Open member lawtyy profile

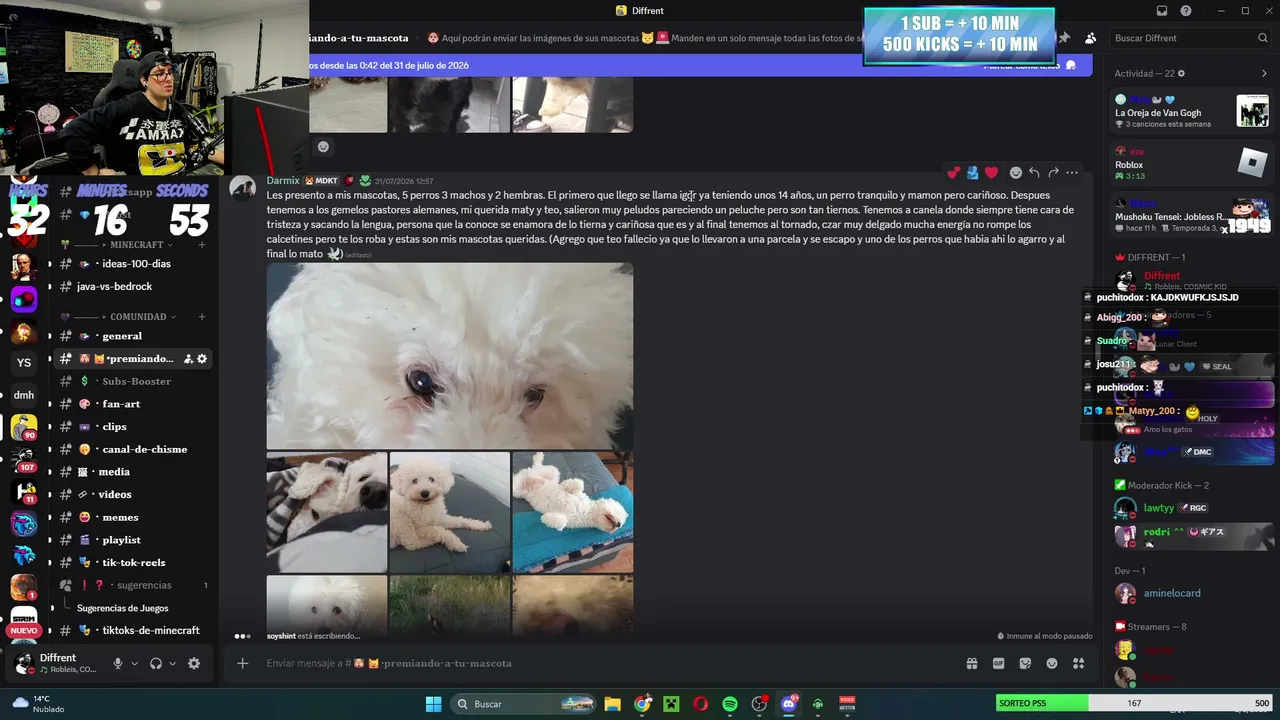click(1191, 508)
